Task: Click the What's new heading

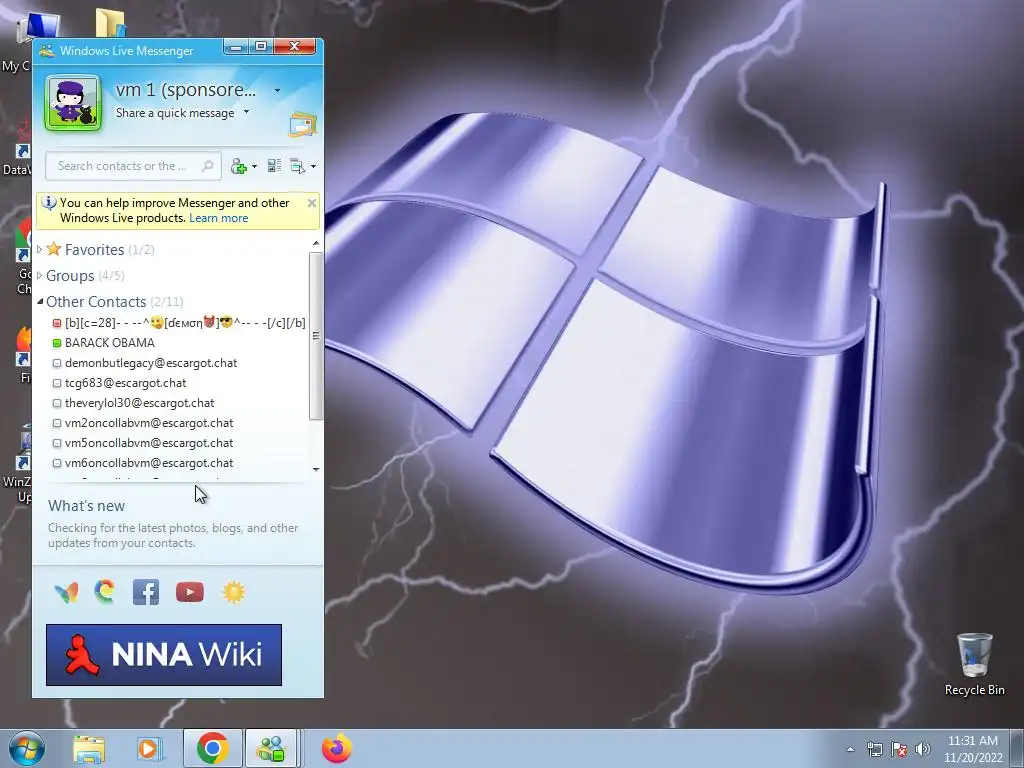Action: [86, 506]
